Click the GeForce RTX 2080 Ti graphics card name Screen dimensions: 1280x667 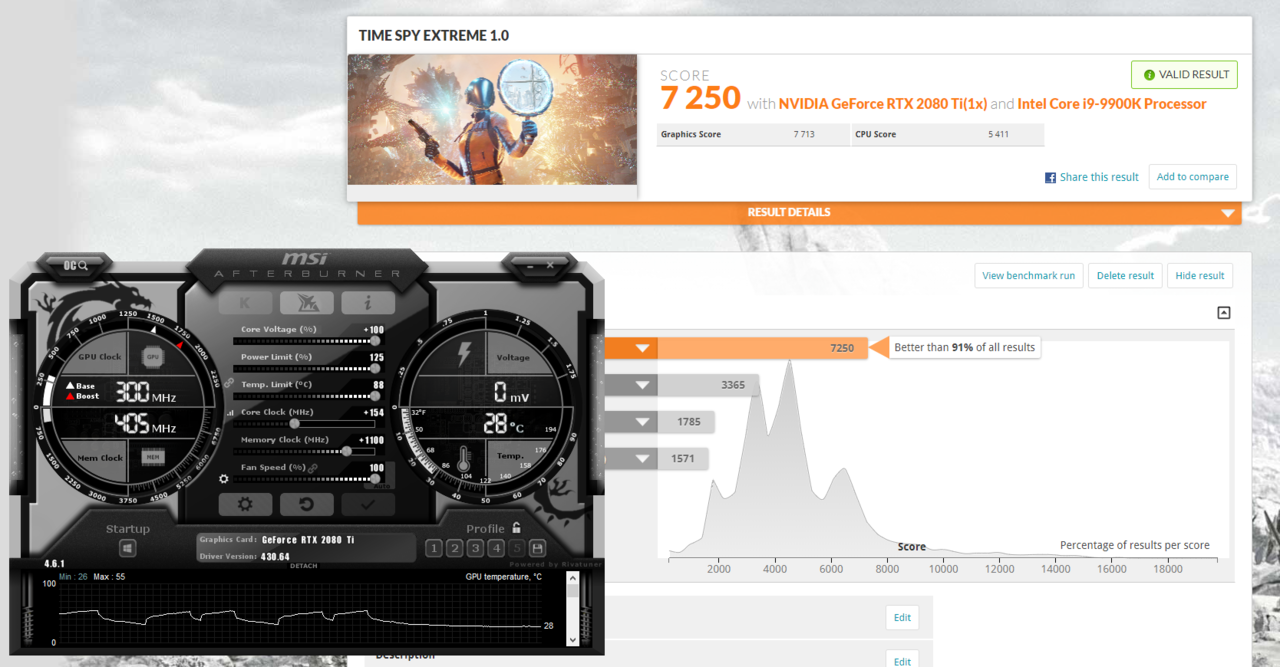308,540
